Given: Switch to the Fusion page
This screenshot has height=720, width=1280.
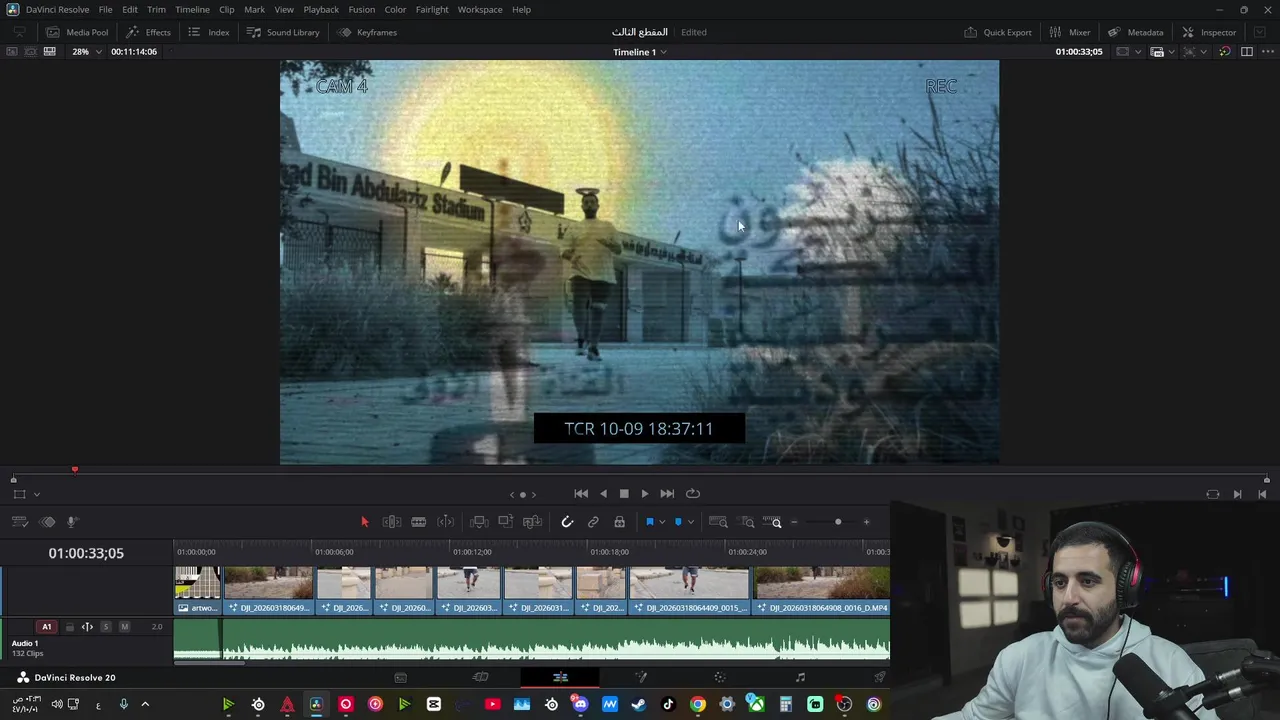Looking at the screenshot, I should pos(640,677).
